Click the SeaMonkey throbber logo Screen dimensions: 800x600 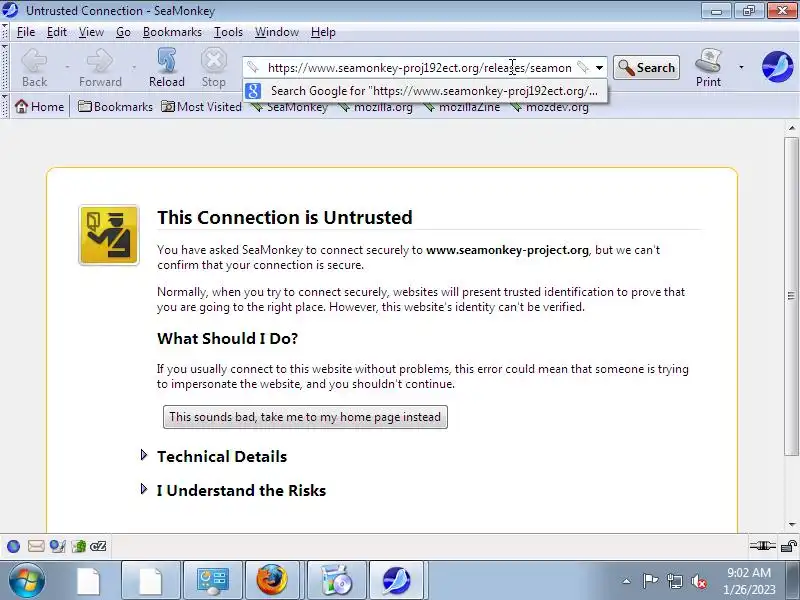pyautogui.click(x=777, y=67)
